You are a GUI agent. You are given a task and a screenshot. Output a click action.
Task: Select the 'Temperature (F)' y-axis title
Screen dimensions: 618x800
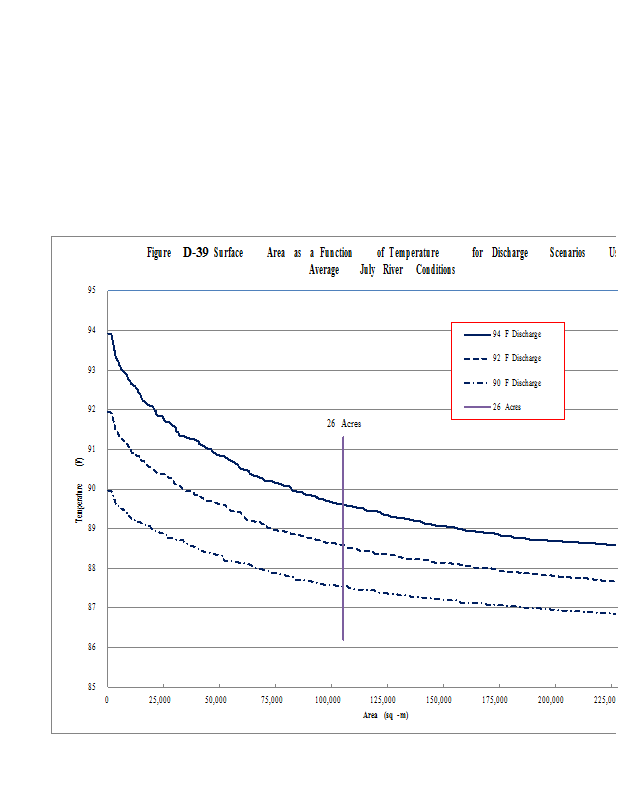point(78,489)
